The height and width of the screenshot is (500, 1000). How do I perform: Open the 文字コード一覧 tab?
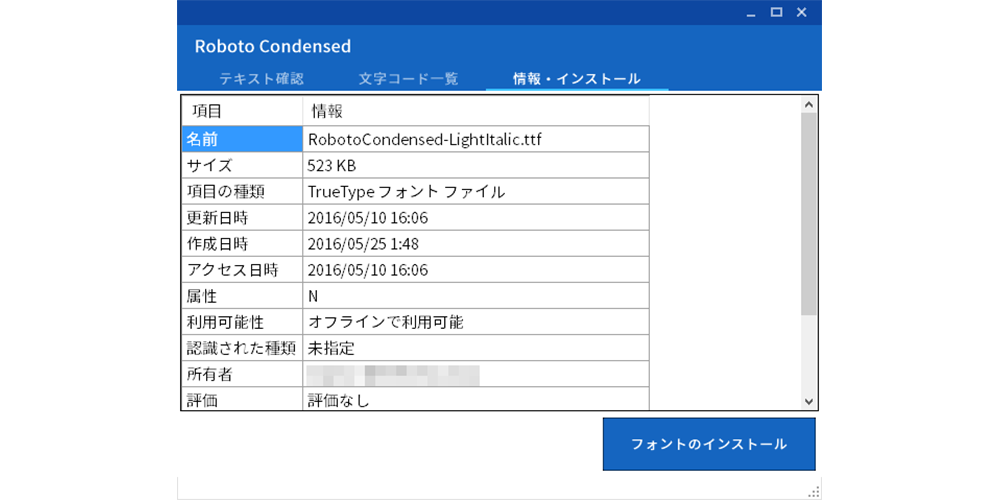coord(408,80)
